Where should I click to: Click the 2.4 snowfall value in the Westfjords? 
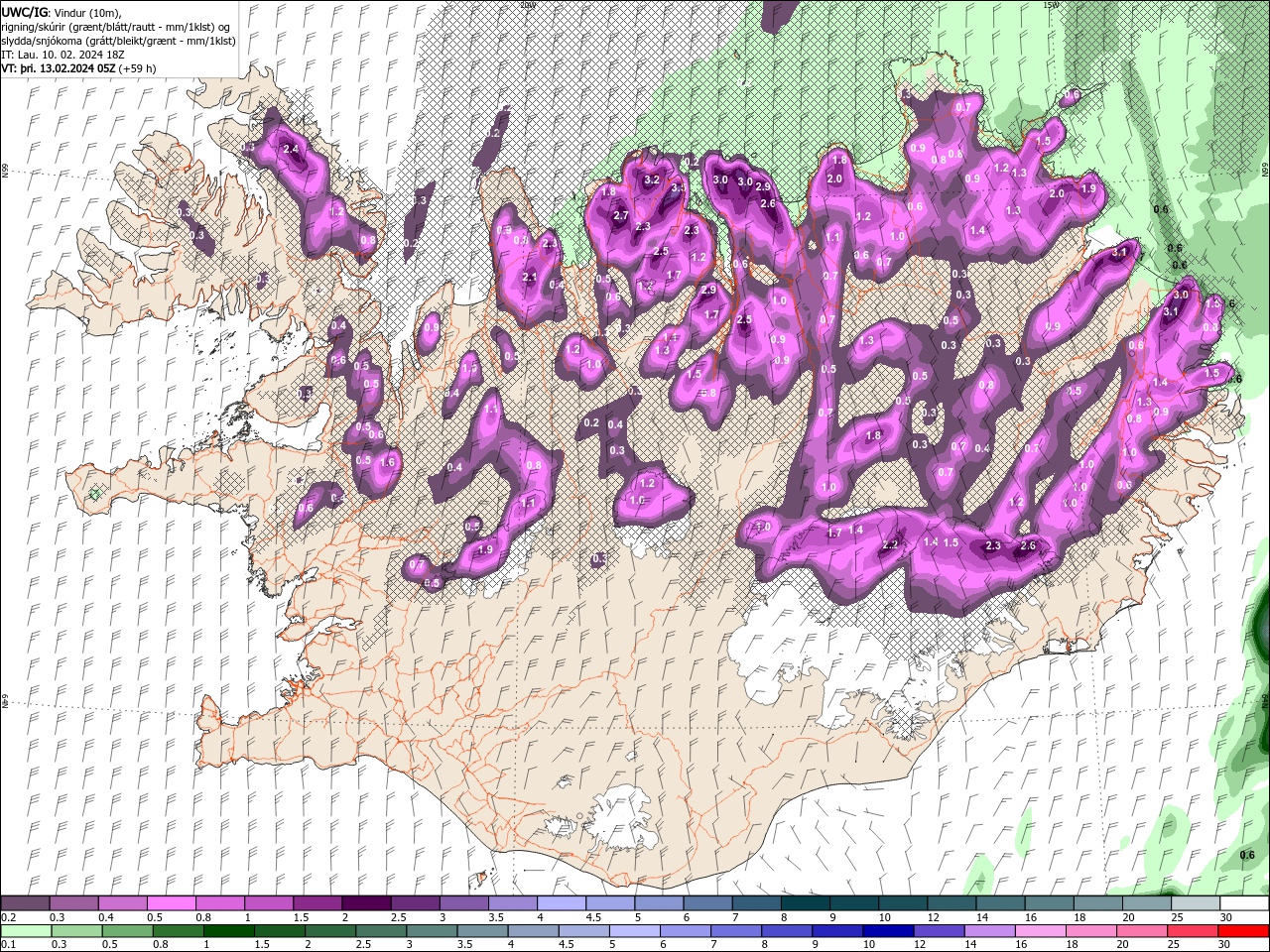(x=291, y=149)
